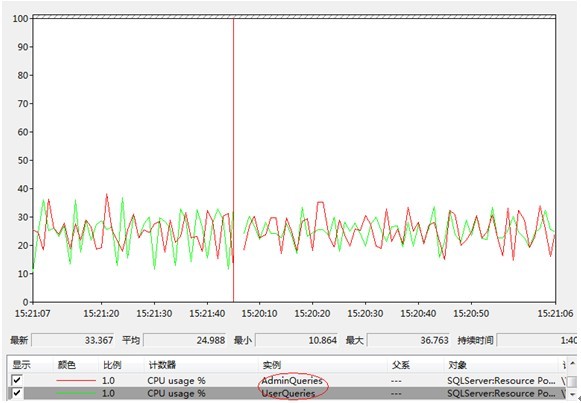Sort by the 颜色 column header
The image size is (581, 403).
(x=76, y=365)
